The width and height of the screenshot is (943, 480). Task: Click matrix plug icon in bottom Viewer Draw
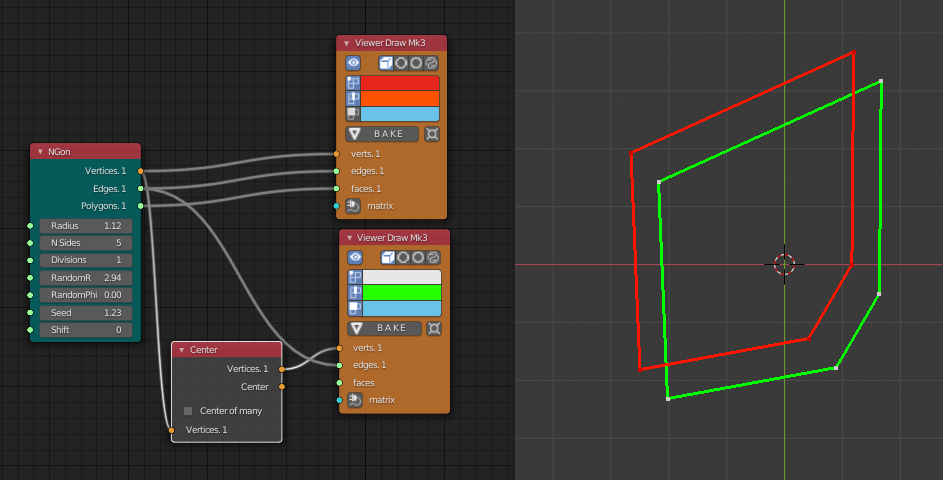(355, 400)
